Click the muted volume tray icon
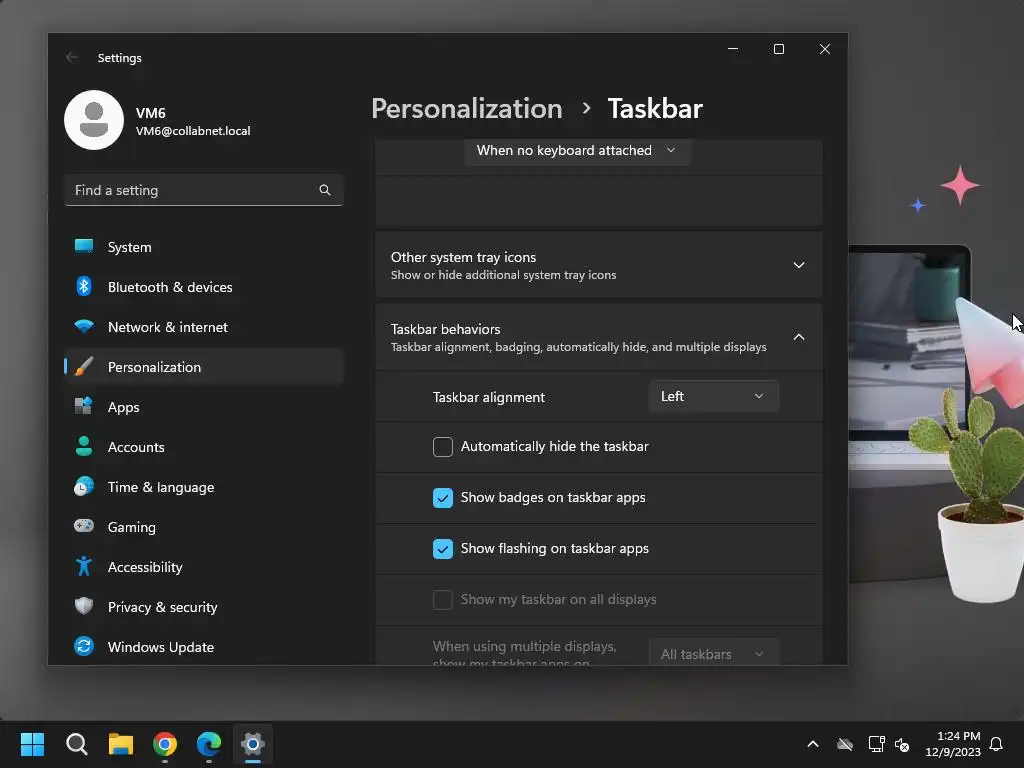This screenshot has width=1024, height=768. (902, 744)
